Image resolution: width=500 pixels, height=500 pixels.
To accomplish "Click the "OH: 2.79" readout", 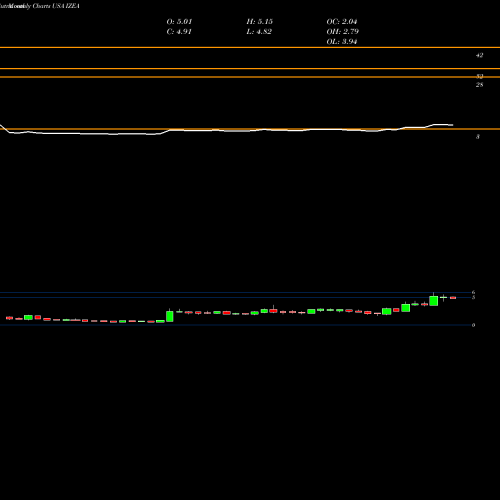I will tap(343, 32).
